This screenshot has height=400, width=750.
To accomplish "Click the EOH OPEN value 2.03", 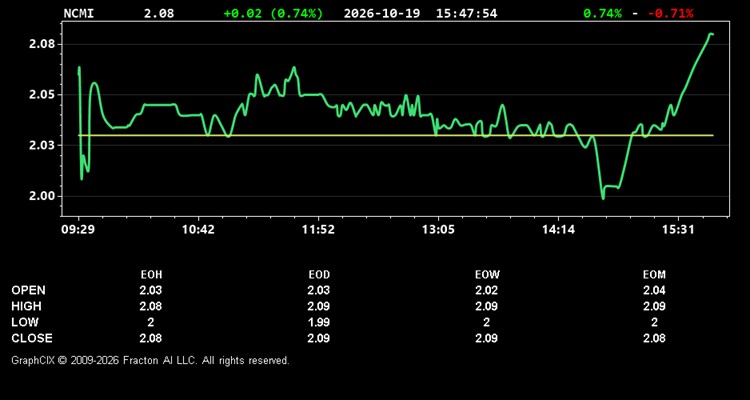I will point(151,290).
